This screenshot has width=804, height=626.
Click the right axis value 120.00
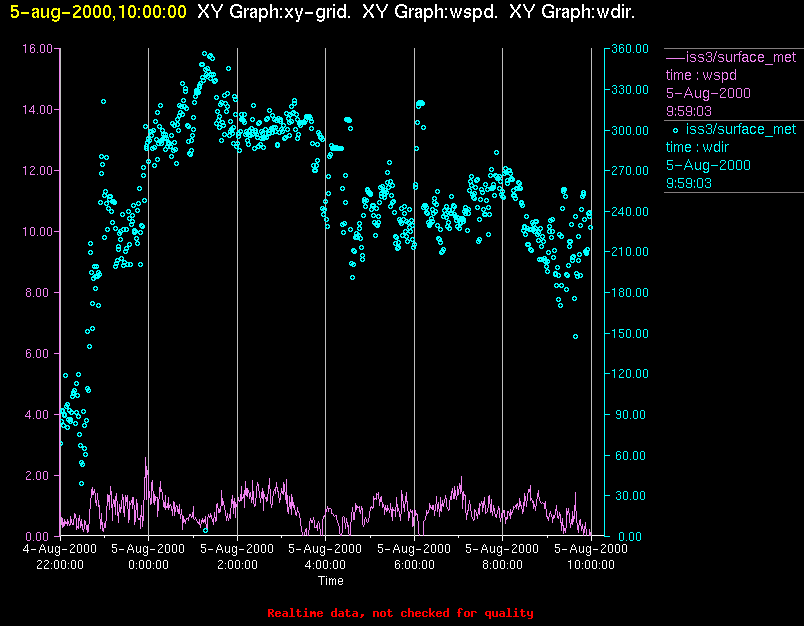tap(630, 374)
